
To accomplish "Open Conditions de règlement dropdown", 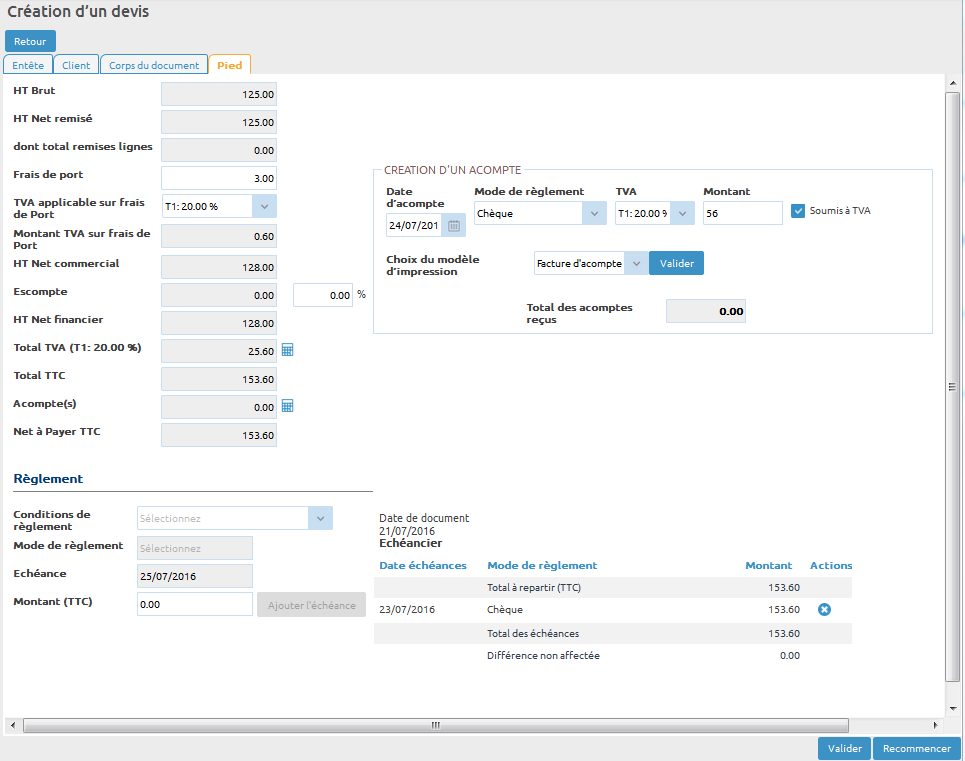I will click(x=320, y=518).
